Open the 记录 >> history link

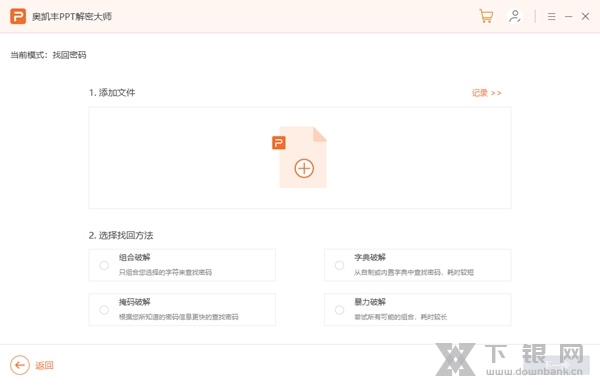pos(486,93)
